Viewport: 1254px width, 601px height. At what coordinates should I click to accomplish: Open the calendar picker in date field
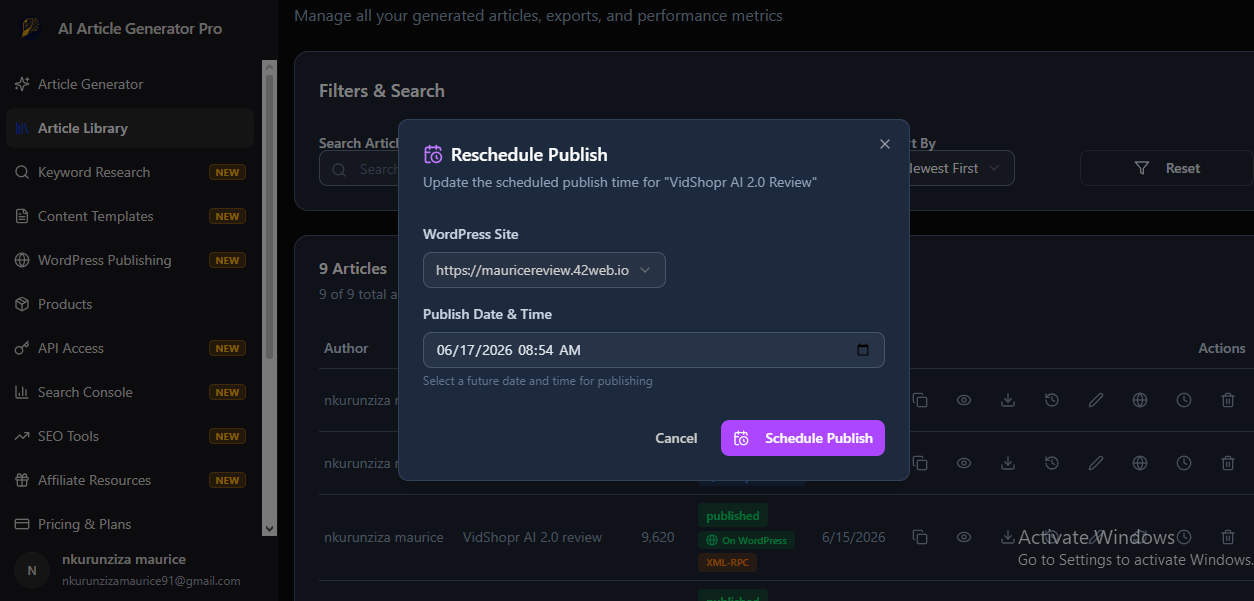coord(863,350)
